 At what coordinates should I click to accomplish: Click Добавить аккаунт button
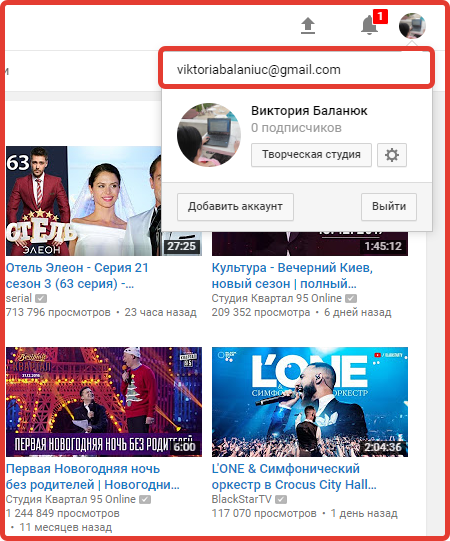[235, 207]
